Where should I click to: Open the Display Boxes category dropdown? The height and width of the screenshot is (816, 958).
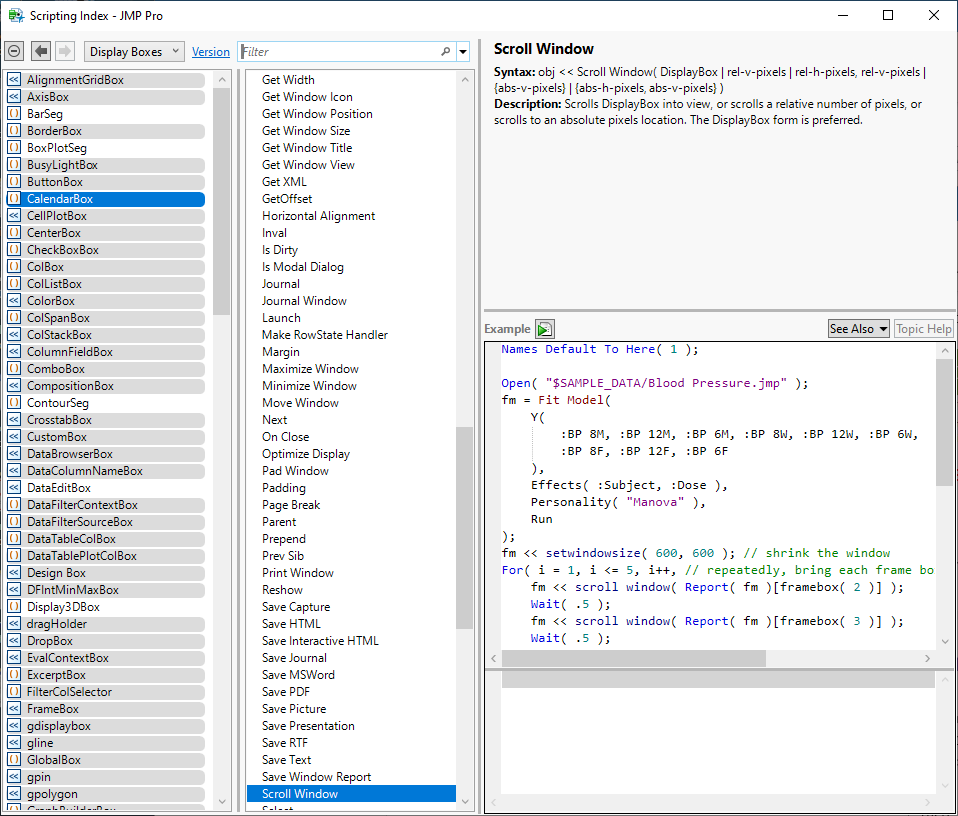(134, 51)
